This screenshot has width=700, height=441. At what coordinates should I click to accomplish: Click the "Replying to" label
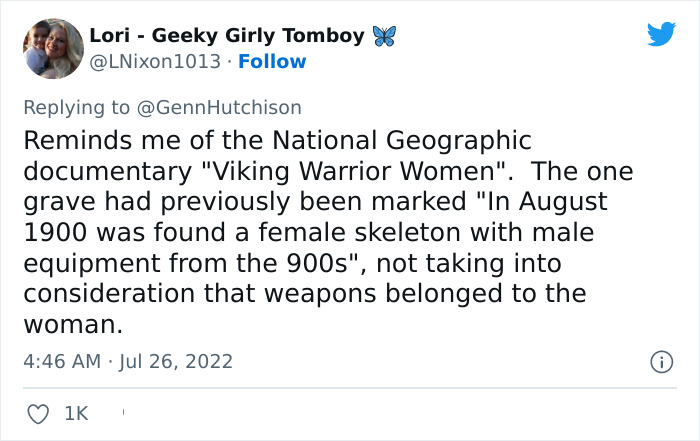pos(76,107)
